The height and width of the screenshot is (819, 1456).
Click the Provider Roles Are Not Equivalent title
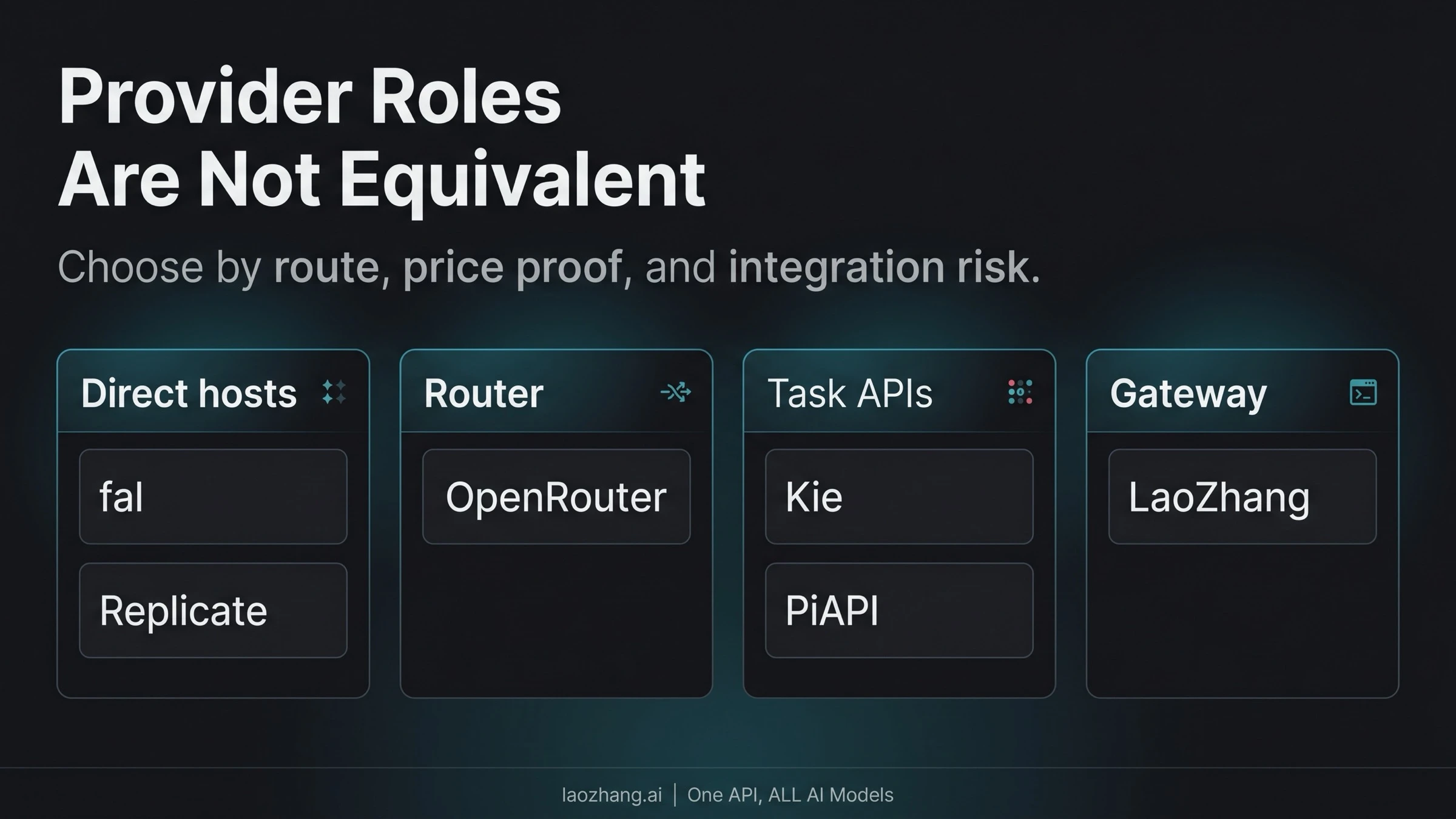tap(382, 138)
